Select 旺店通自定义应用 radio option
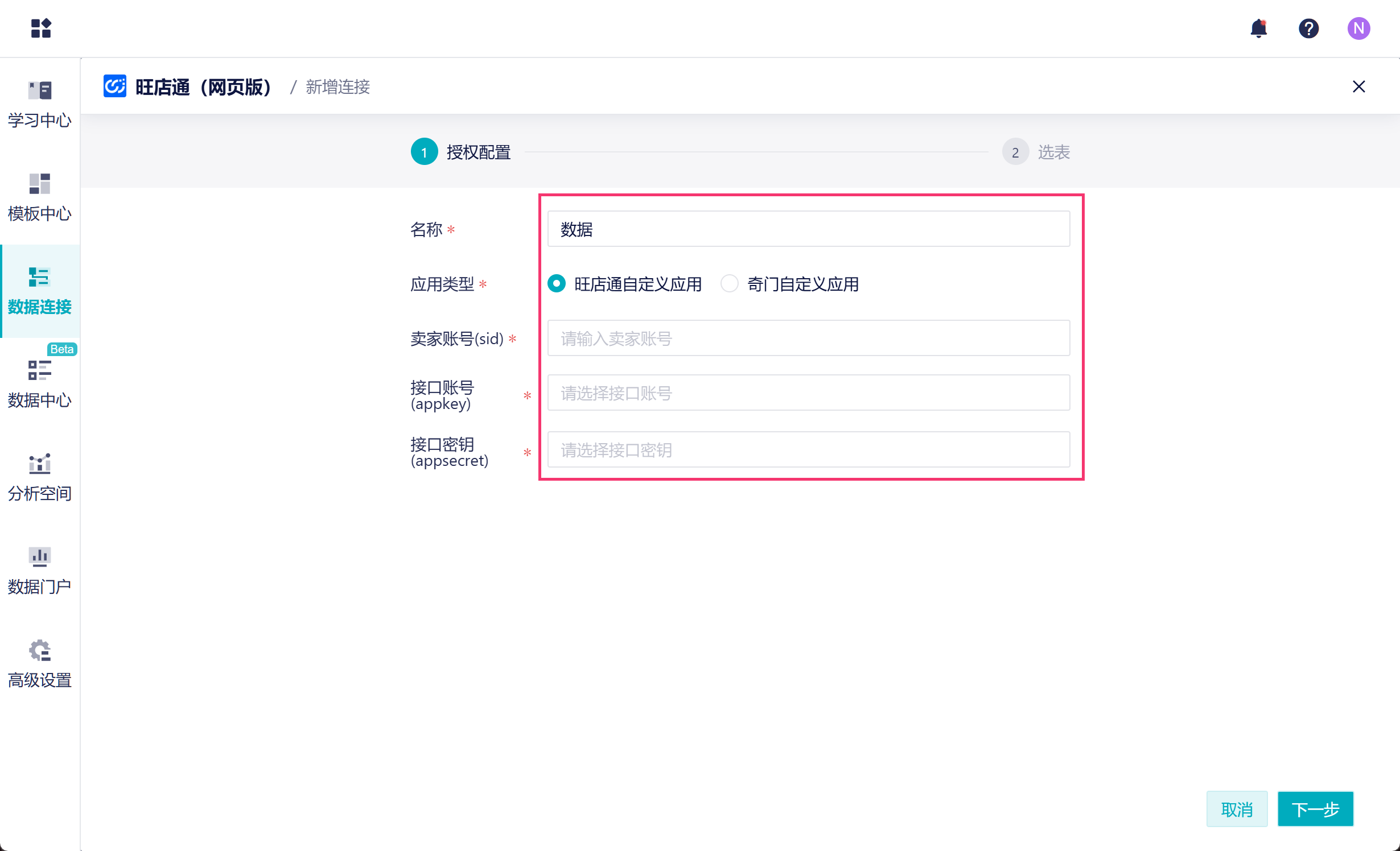Viewport: 1400px width, 851px height. (x=557, y=283)
